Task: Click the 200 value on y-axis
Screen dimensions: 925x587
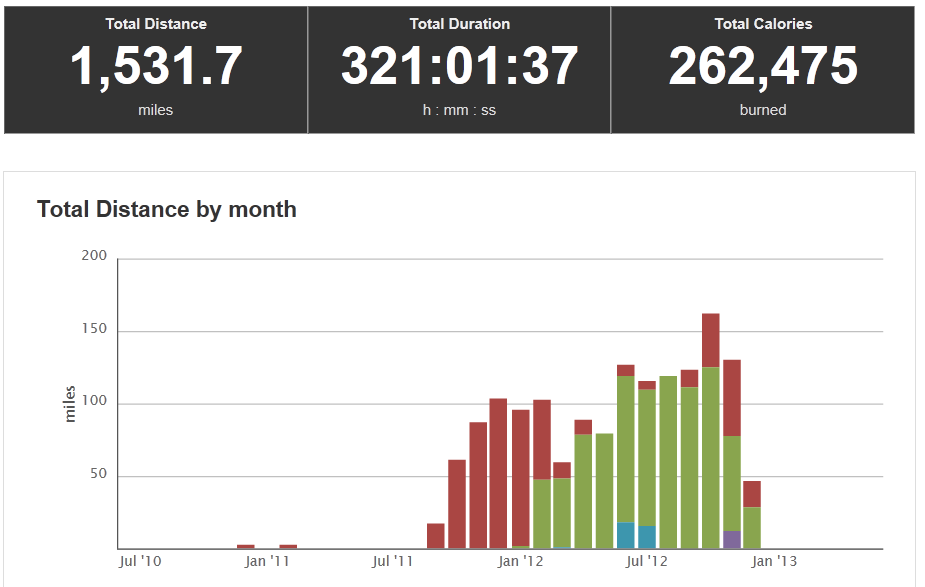Action: [94, 256]
